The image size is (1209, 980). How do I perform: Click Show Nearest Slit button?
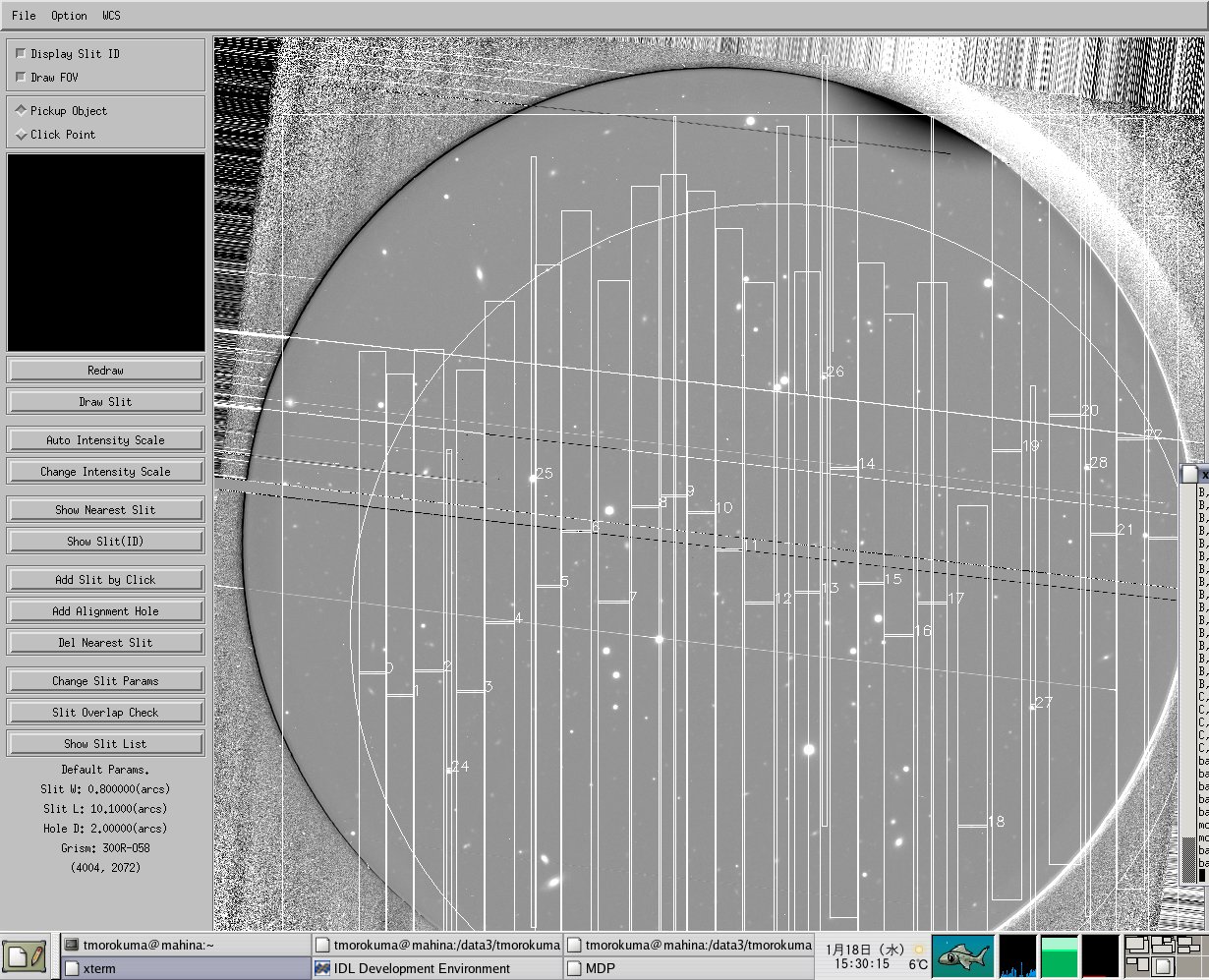coord(105,510)
